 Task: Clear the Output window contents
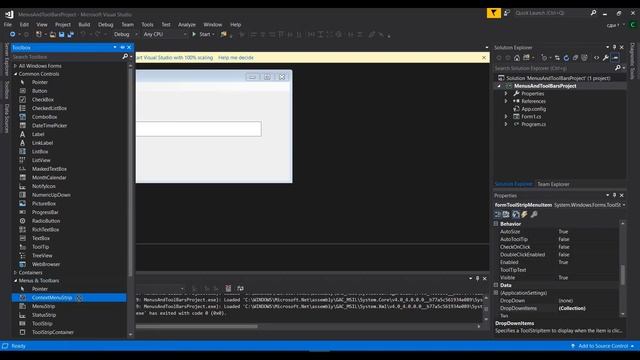point(228,289)
